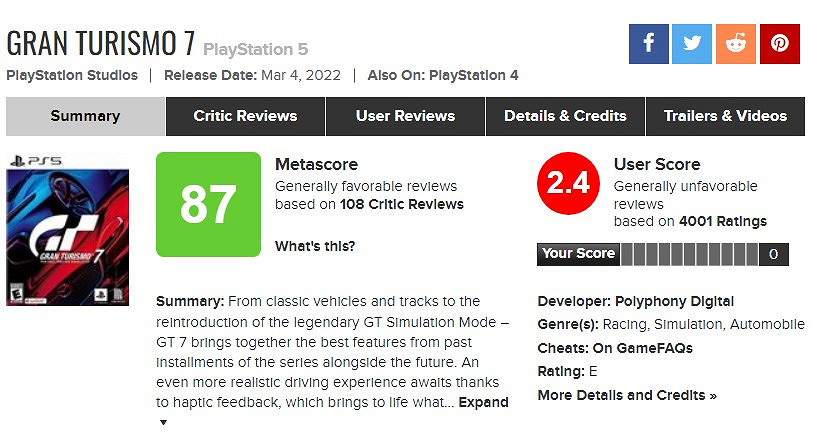Viewport: 817px width, 436px height.
Task: Click the arrow below the summary
Action: (164, 422)
